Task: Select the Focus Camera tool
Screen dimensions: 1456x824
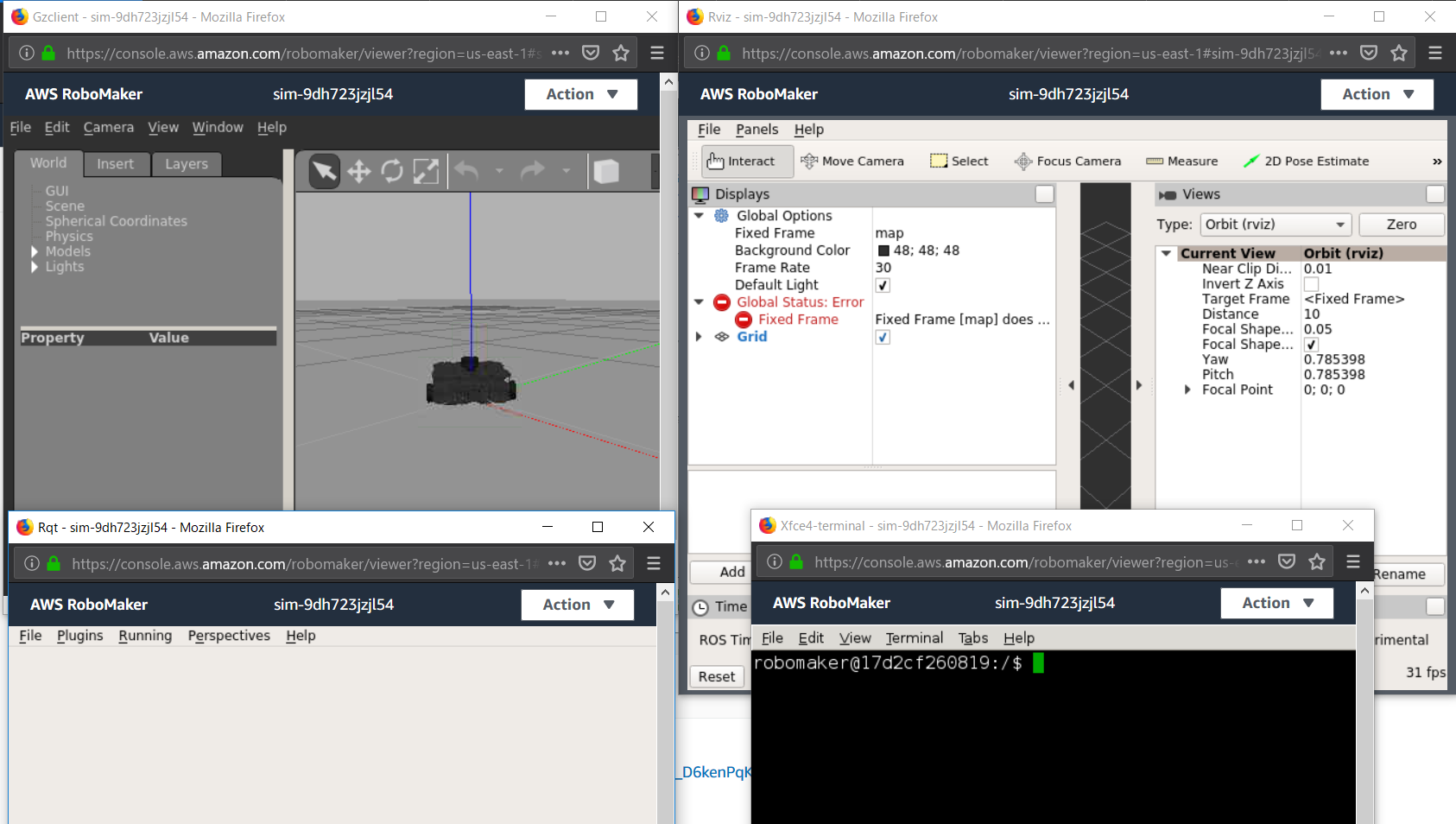Action: click(1068, 161)
